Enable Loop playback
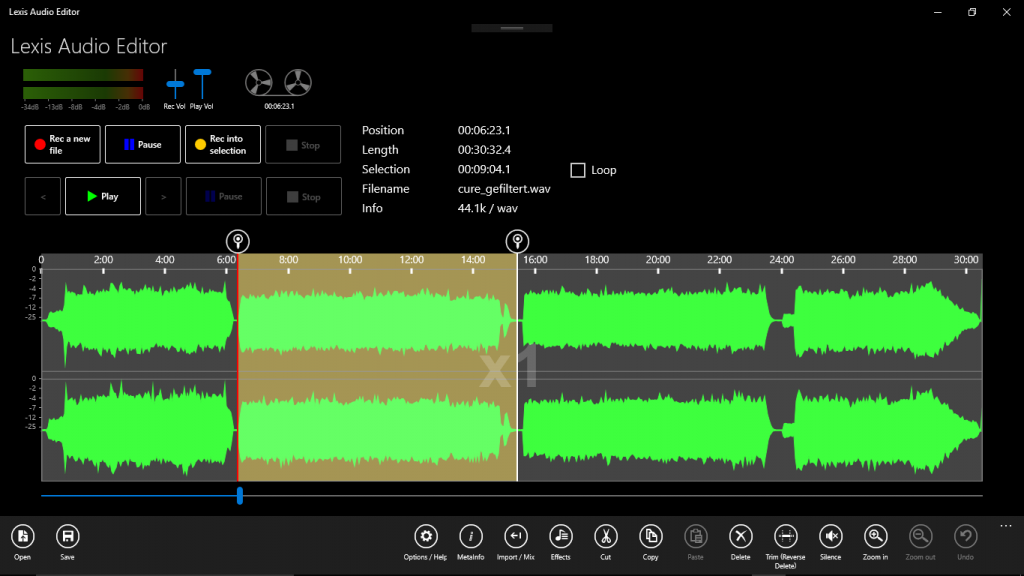 tap(577, 169)
